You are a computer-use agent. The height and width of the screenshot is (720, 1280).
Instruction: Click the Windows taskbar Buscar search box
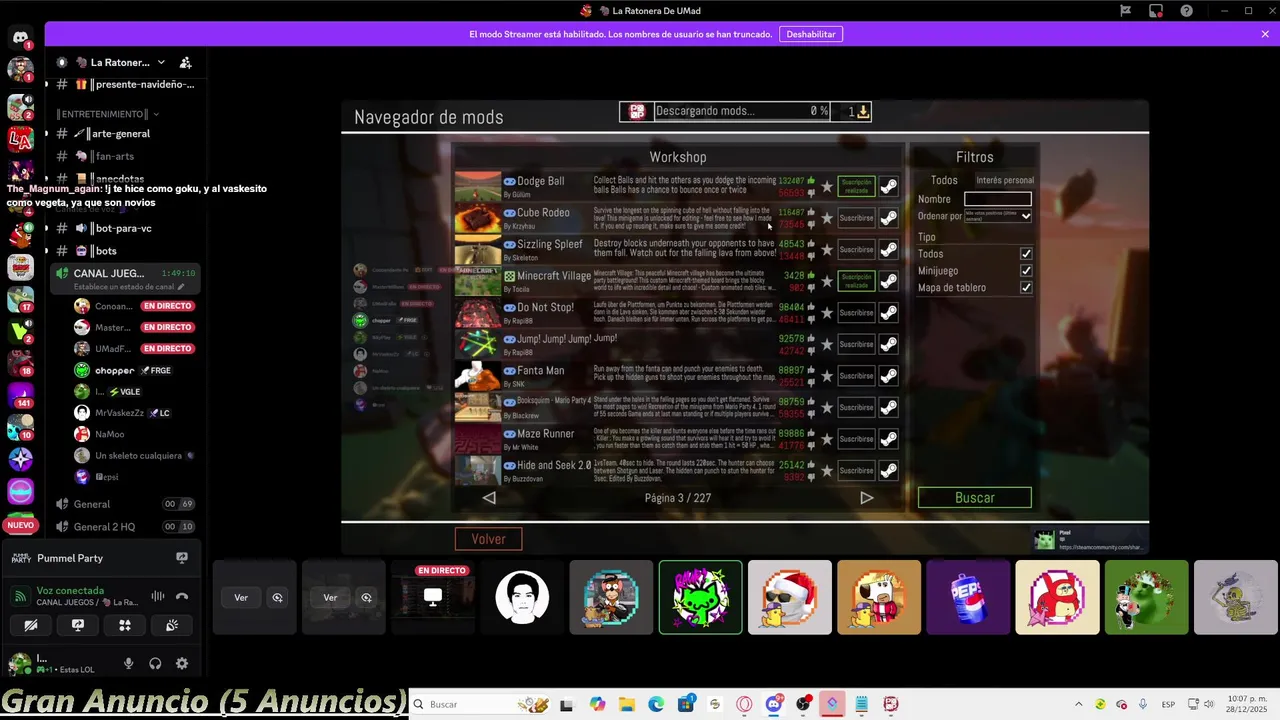[480, 704]
